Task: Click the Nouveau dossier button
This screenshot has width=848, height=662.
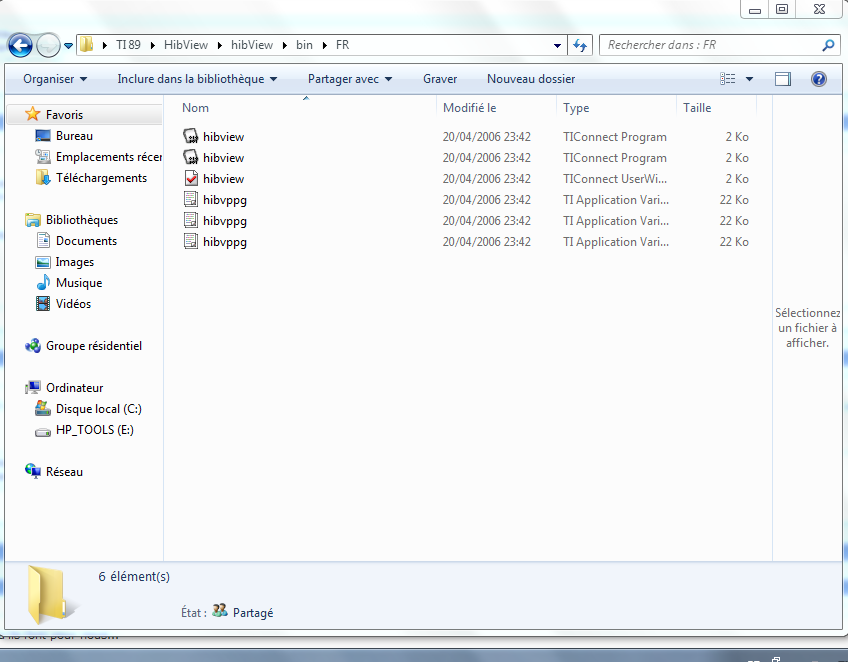Action: tap(531, 79)
